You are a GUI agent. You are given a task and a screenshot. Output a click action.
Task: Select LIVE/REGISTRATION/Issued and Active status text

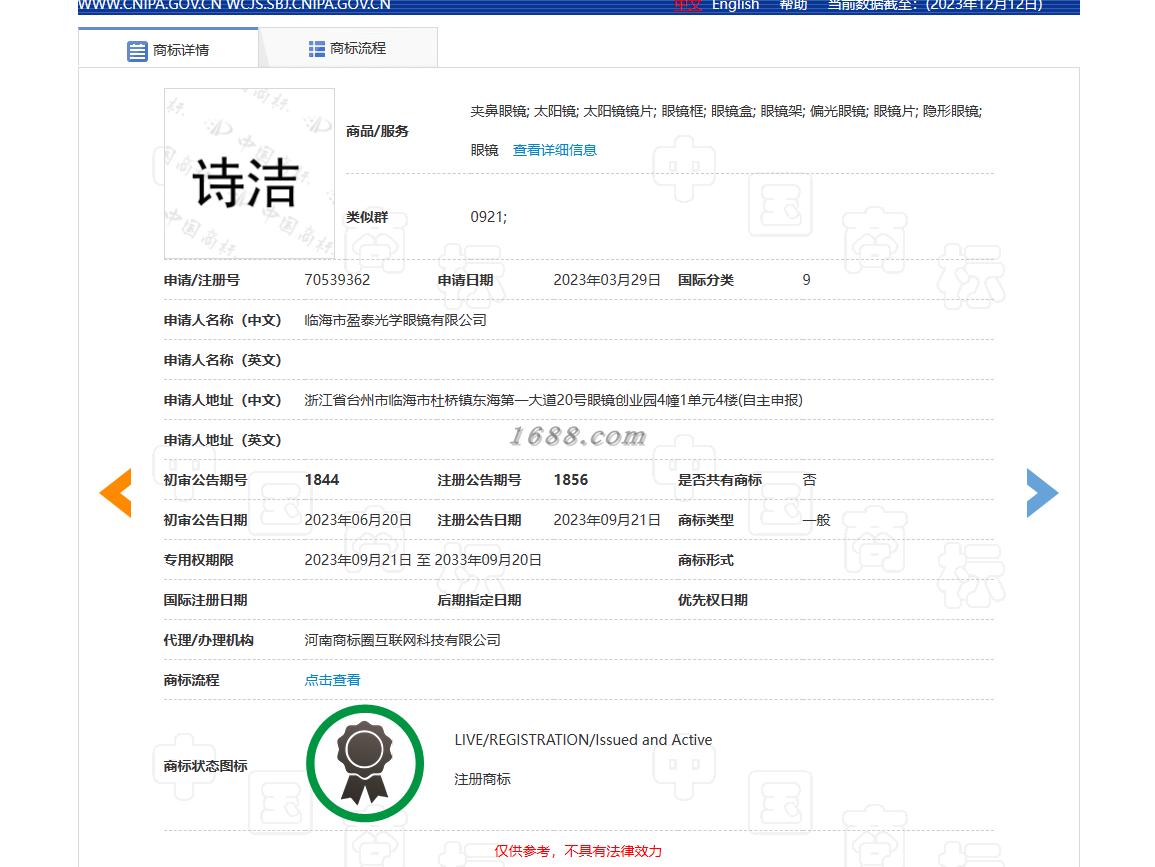pos(583,740)
